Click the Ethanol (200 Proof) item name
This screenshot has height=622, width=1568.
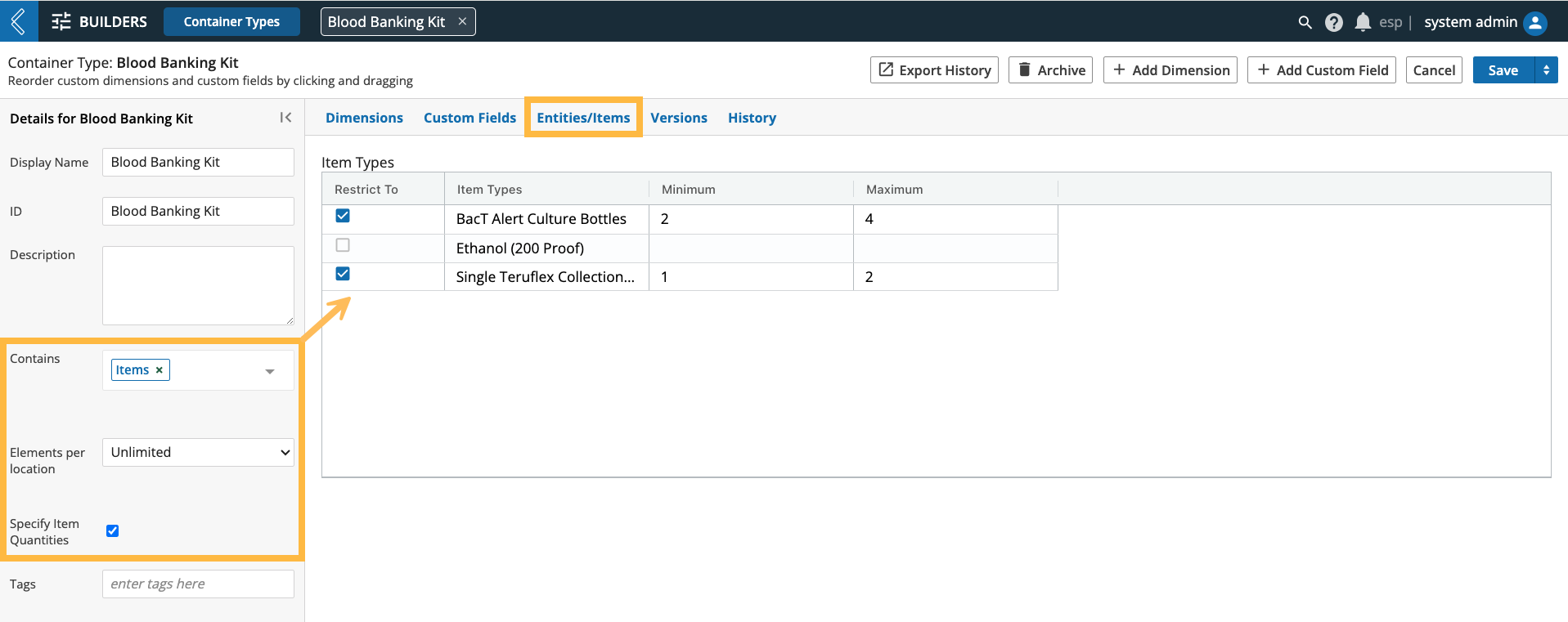tap(520, 248)
